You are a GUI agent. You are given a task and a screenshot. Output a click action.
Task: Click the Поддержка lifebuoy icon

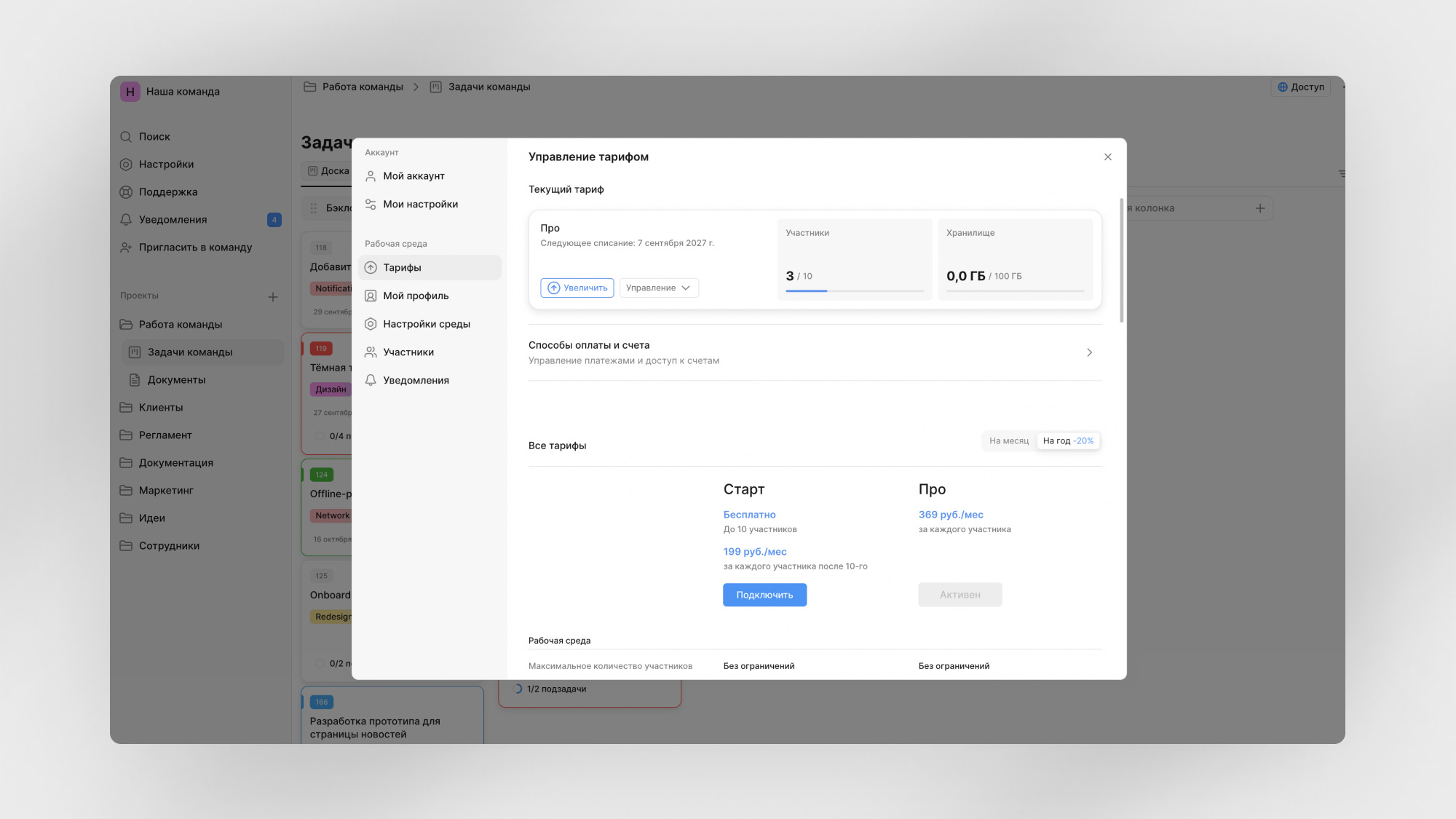point(126,192)
